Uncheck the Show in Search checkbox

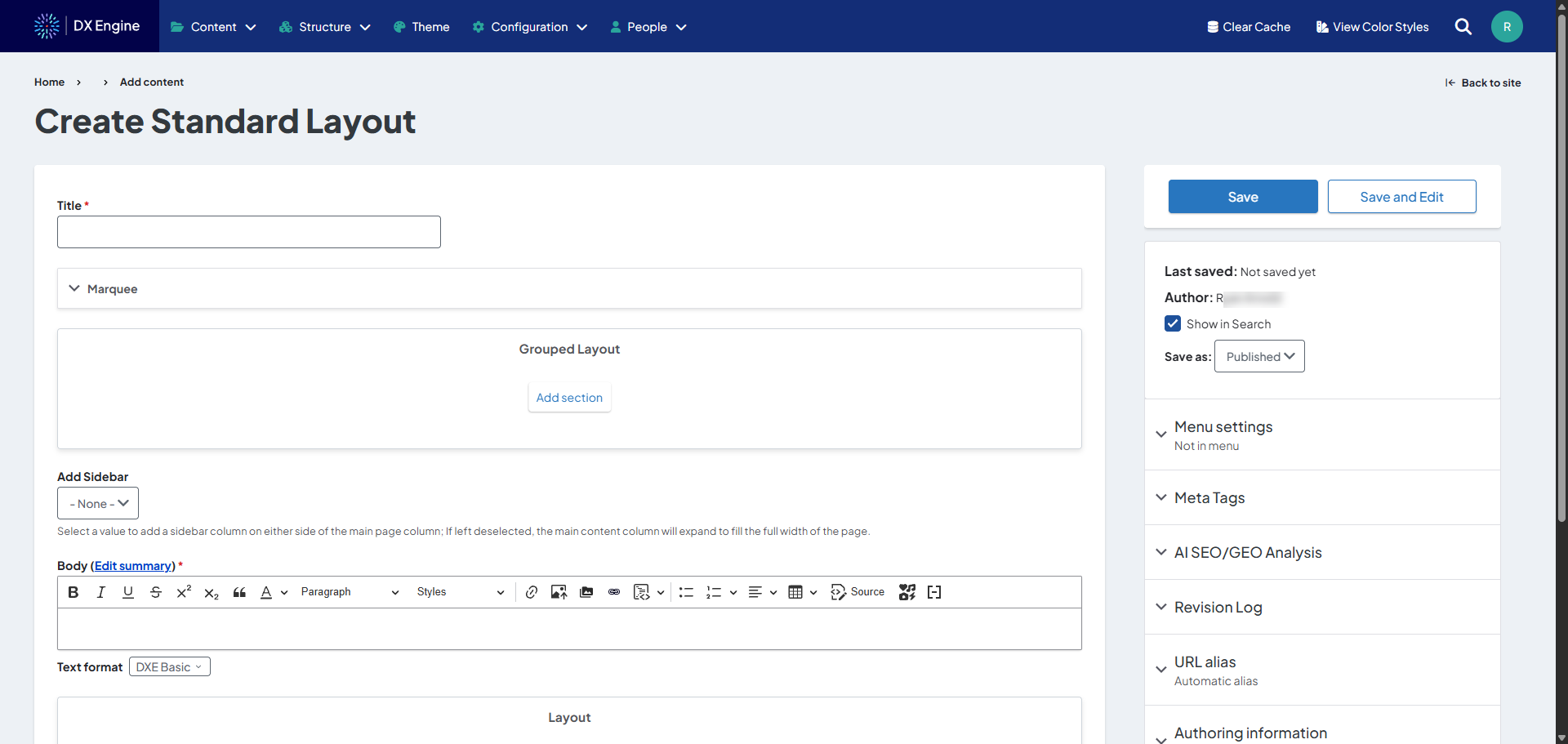(x=1173, y=323)
